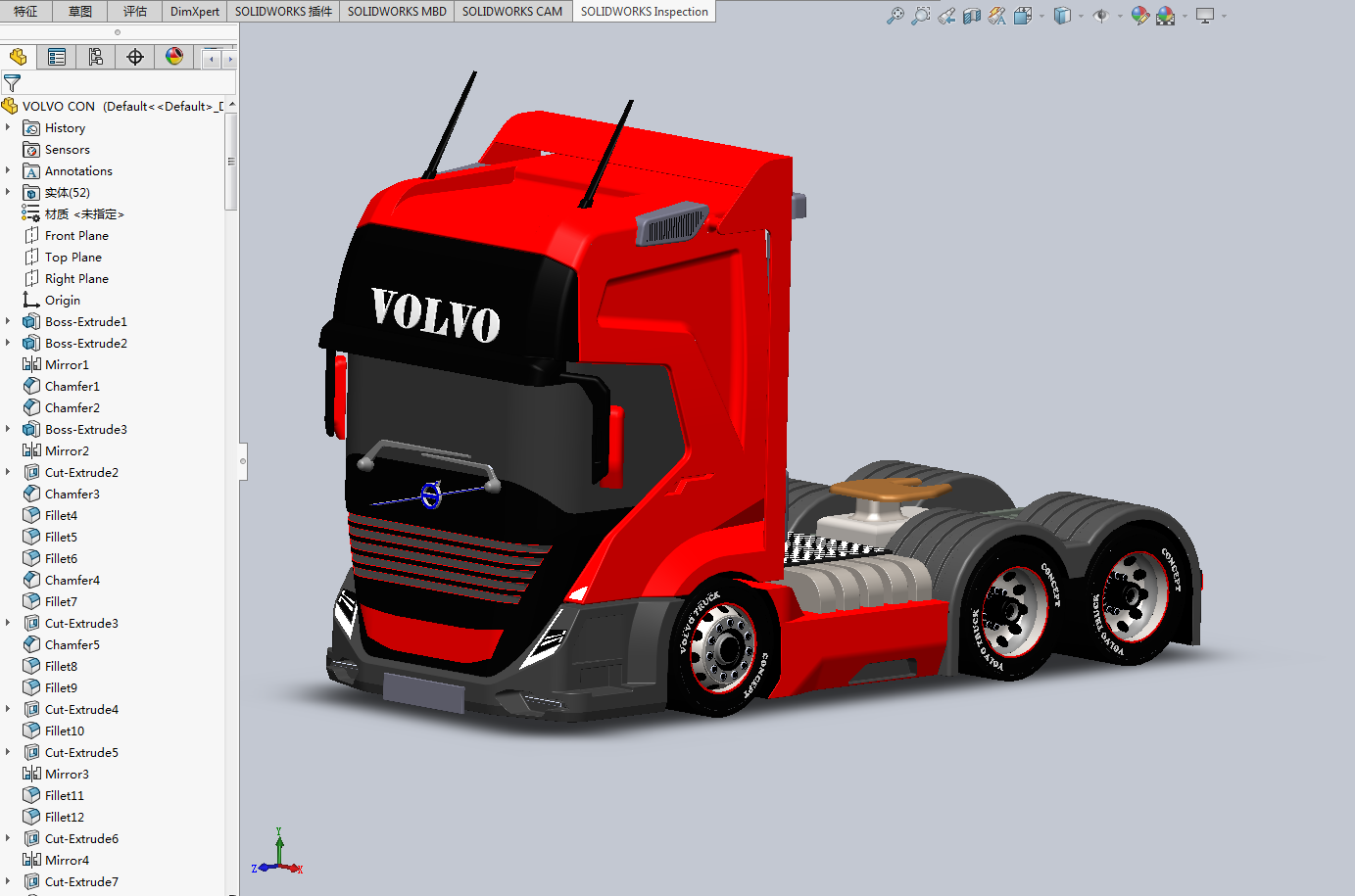This screenshot has width=1355, height=896.
Task: Click the Hide/Show Items eye icon
Action: pos(1101,16)
